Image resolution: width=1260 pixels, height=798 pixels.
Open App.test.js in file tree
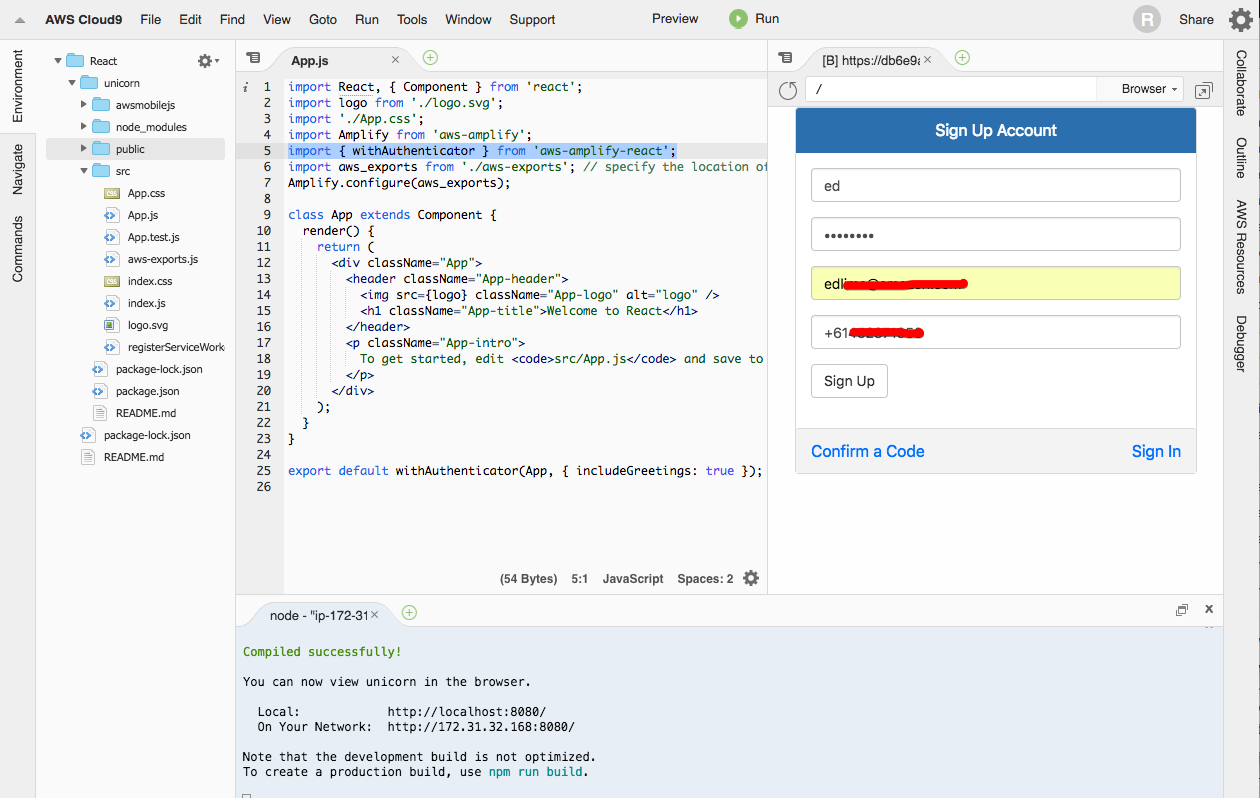pos(153,237)
